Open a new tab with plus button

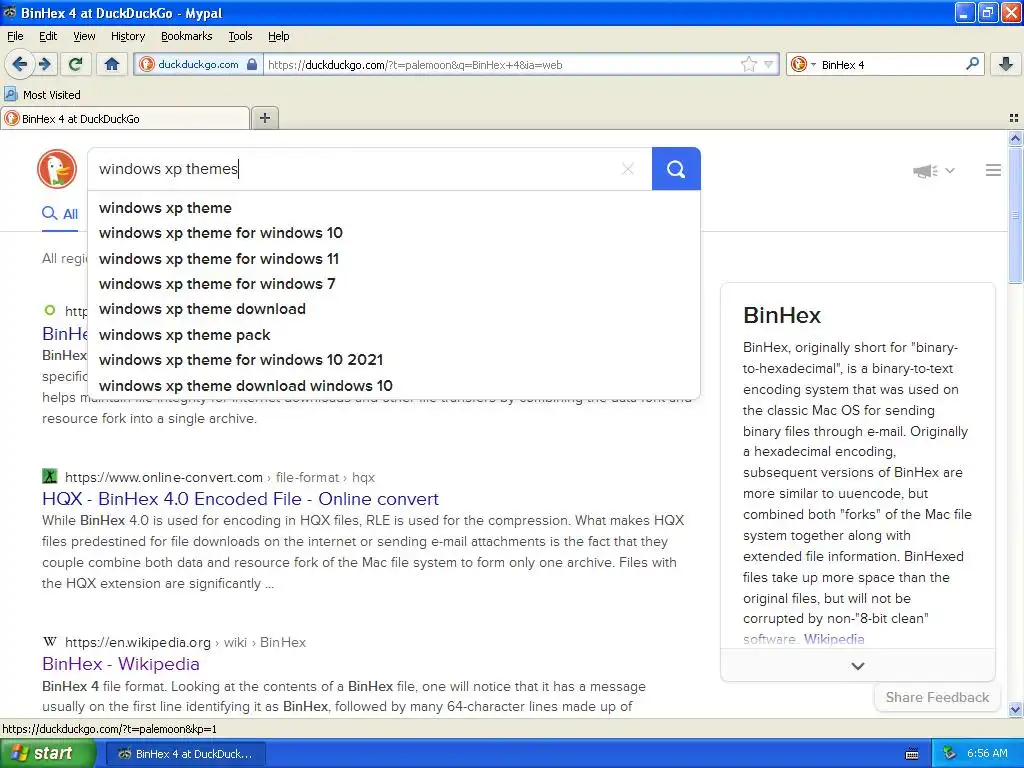click(264, 118)
